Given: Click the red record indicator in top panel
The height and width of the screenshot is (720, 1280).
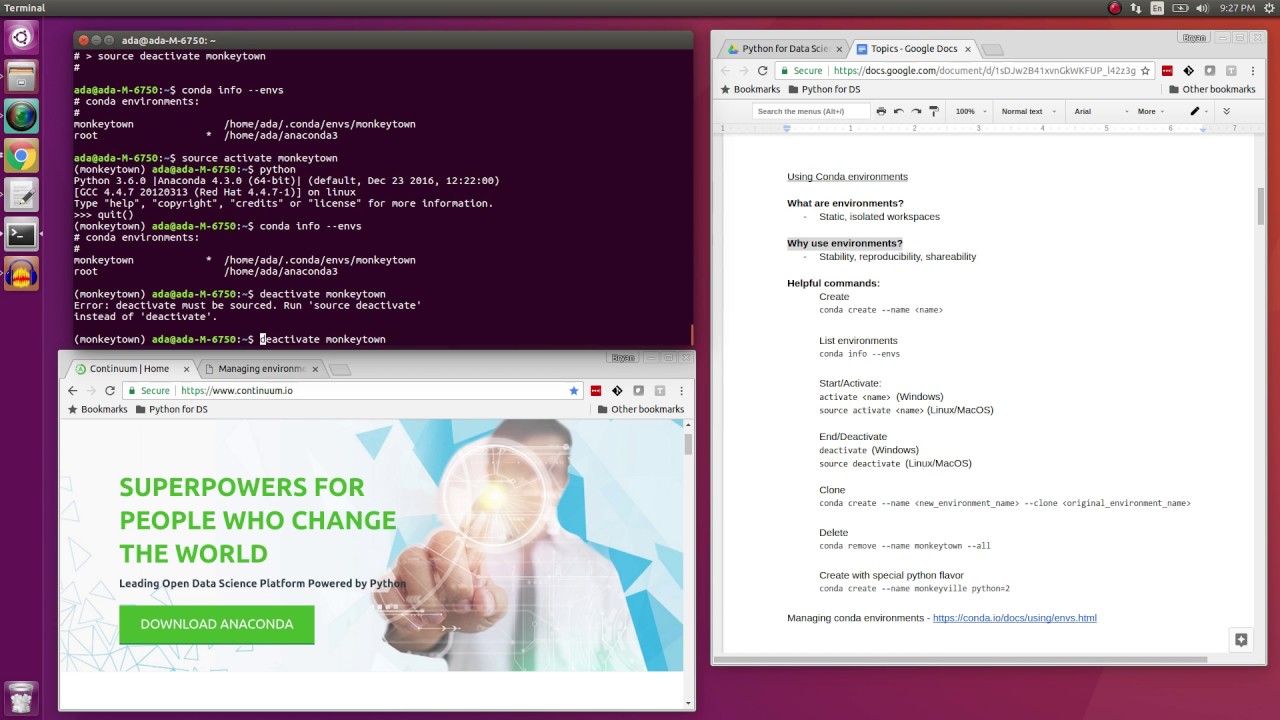Looking at the screenshot, I should [x=1115, y=8].
